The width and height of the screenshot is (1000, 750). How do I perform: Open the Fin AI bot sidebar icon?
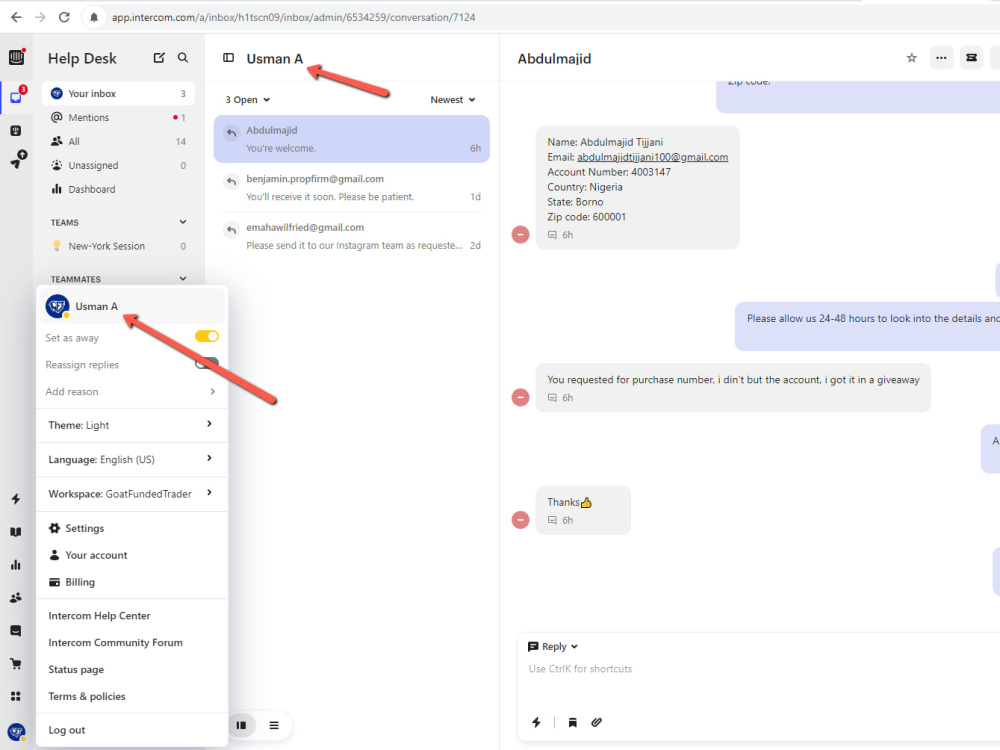pyautogui.click(x=16, y=131)
